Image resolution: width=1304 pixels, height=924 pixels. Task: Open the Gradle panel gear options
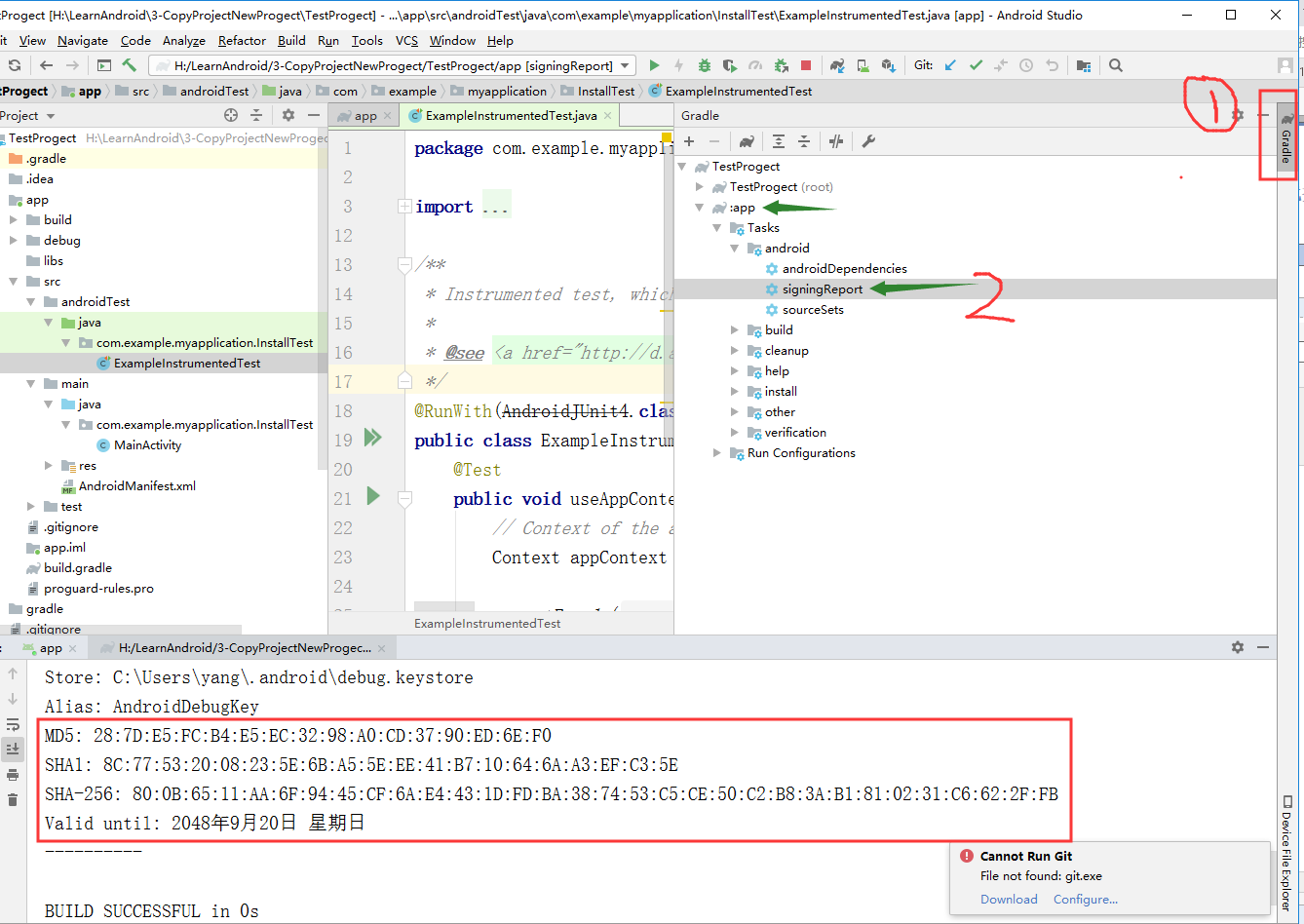[x=1238, y=115]
